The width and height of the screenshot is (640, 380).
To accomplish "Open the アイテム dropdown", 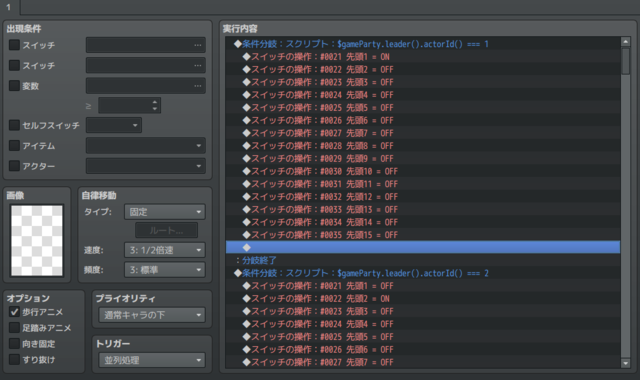I will coord(145,145).
